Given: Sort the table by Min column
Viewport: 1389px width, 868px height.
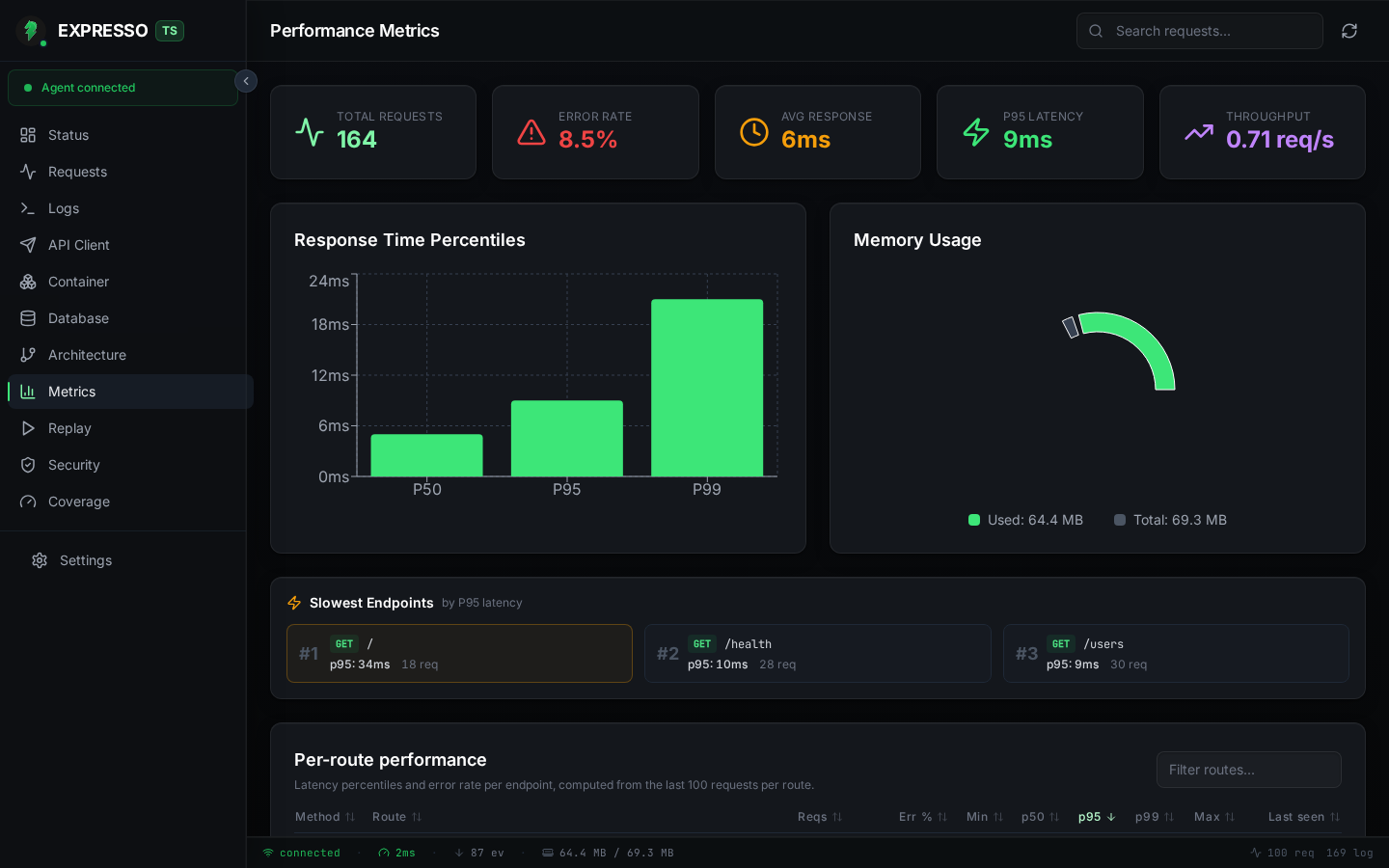Looking at the screenshot, I should (985, 817).
